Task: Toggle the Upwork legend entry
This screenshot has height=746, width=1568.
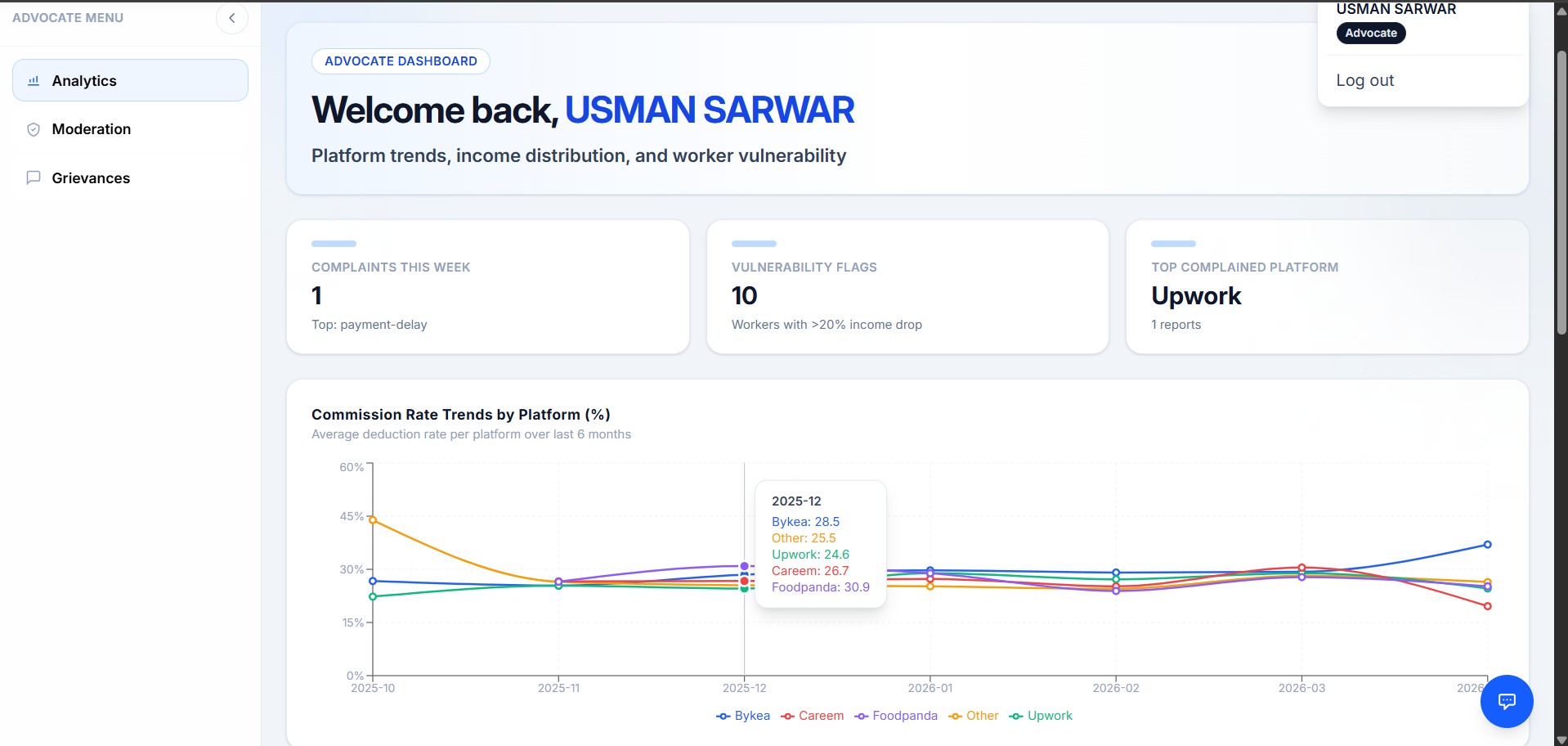Action: [x=1041, y=716]
